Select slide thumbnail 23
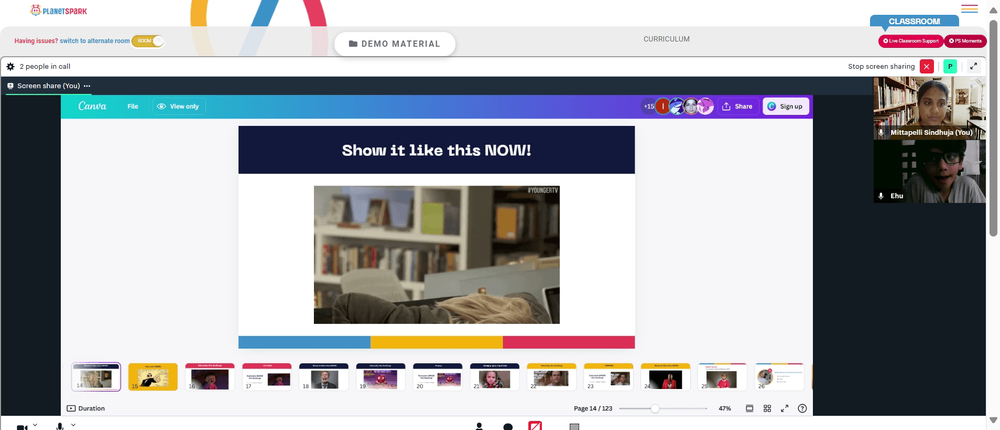Screen dimensions: 1000x430 [608, 376]
